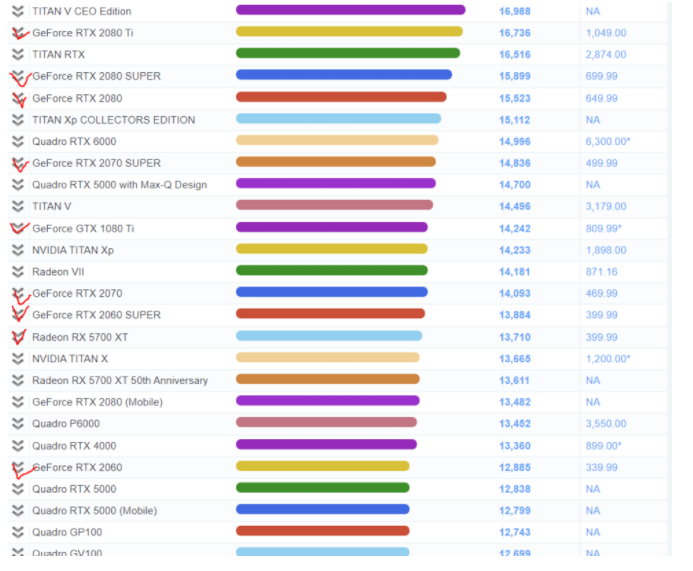Click score 16,736 for RTX 2080 Ti

tap(515, 33)
